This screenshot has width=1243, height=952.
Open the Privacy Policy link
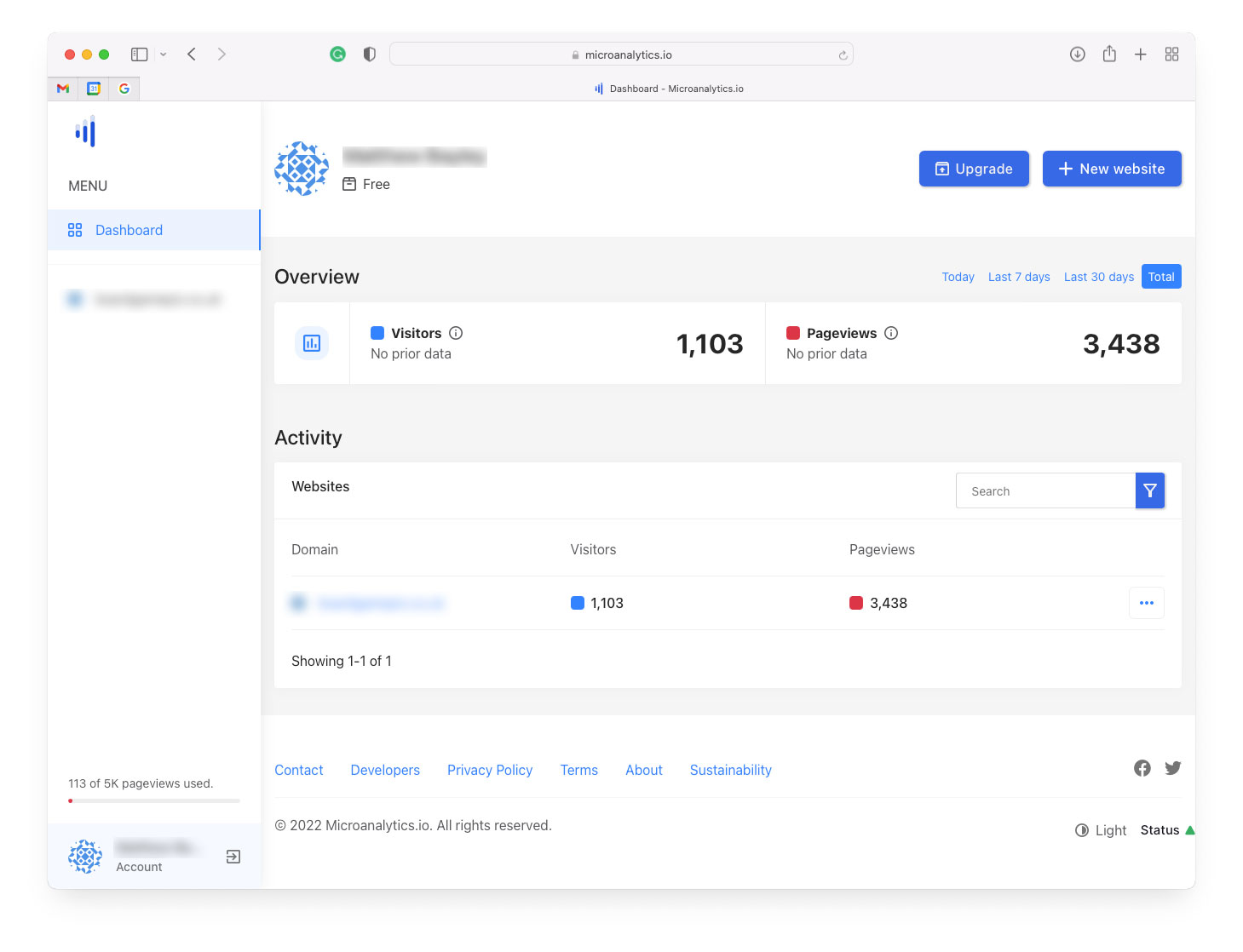pyautogui.click(x=490, y=770)
